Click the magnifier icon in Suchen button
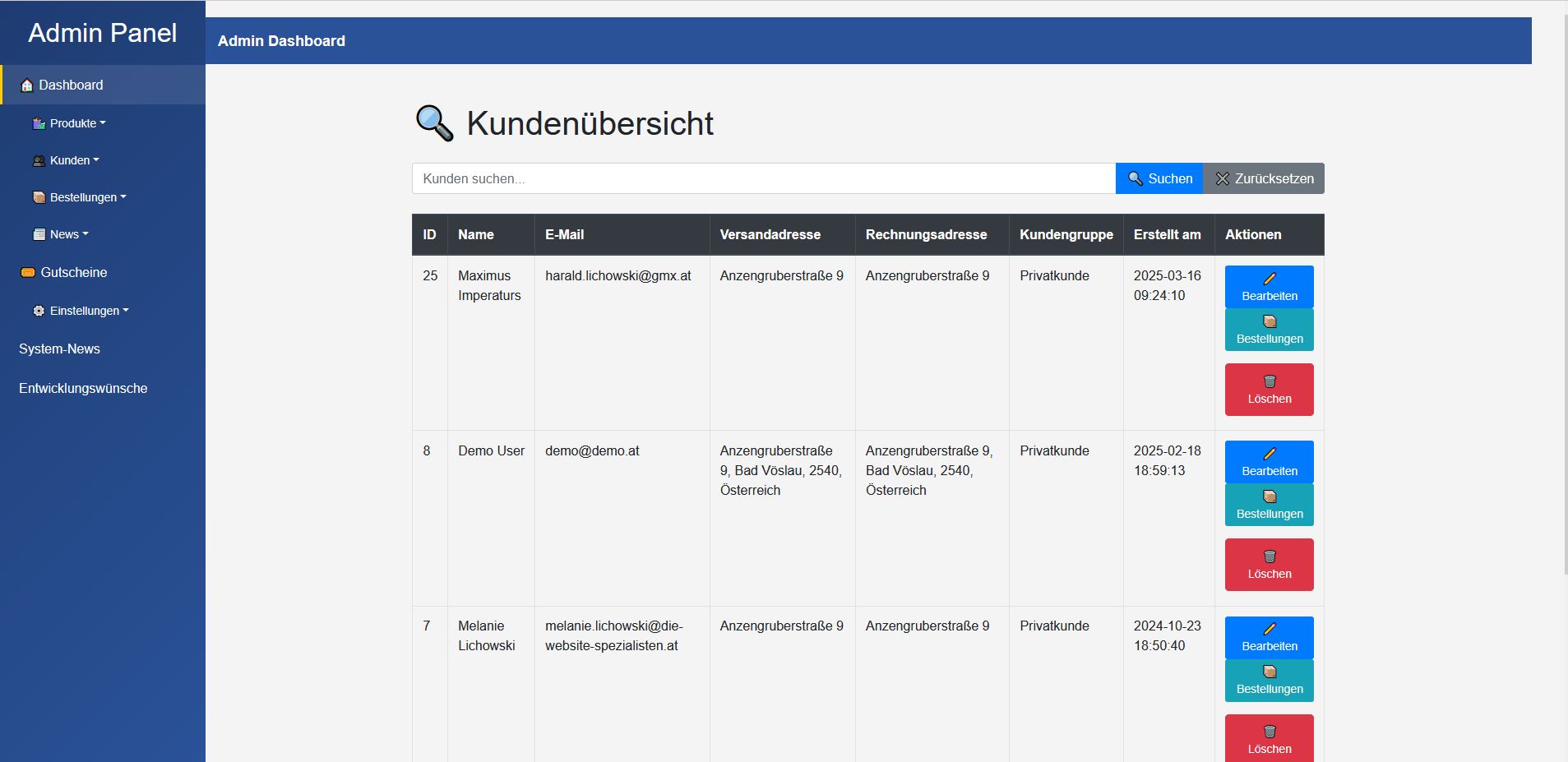This screenshot has width=1568, height=762. click(x=1136, y=178)
